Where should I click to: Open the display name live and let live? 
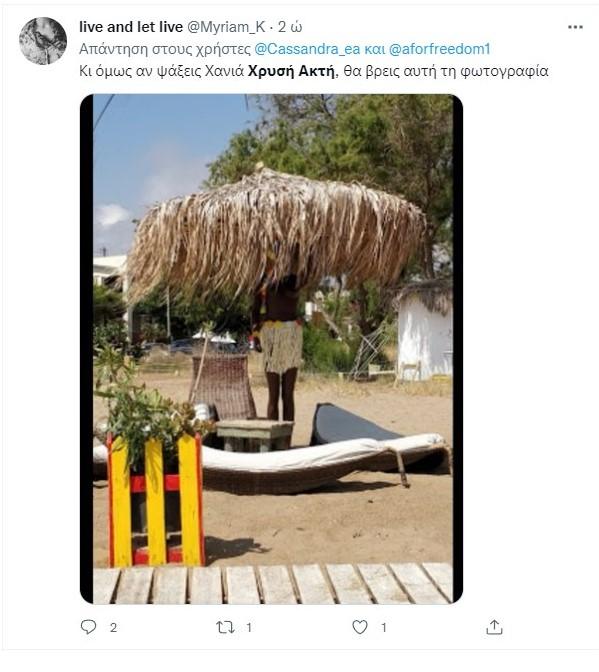(x=131, y=27)
